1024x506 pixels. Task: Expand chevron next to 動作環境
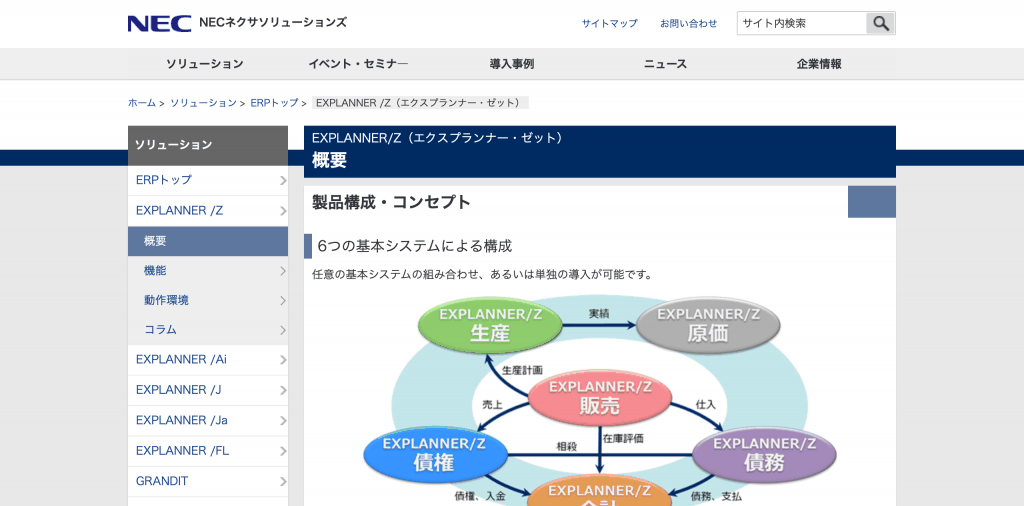tap(283, 301)
